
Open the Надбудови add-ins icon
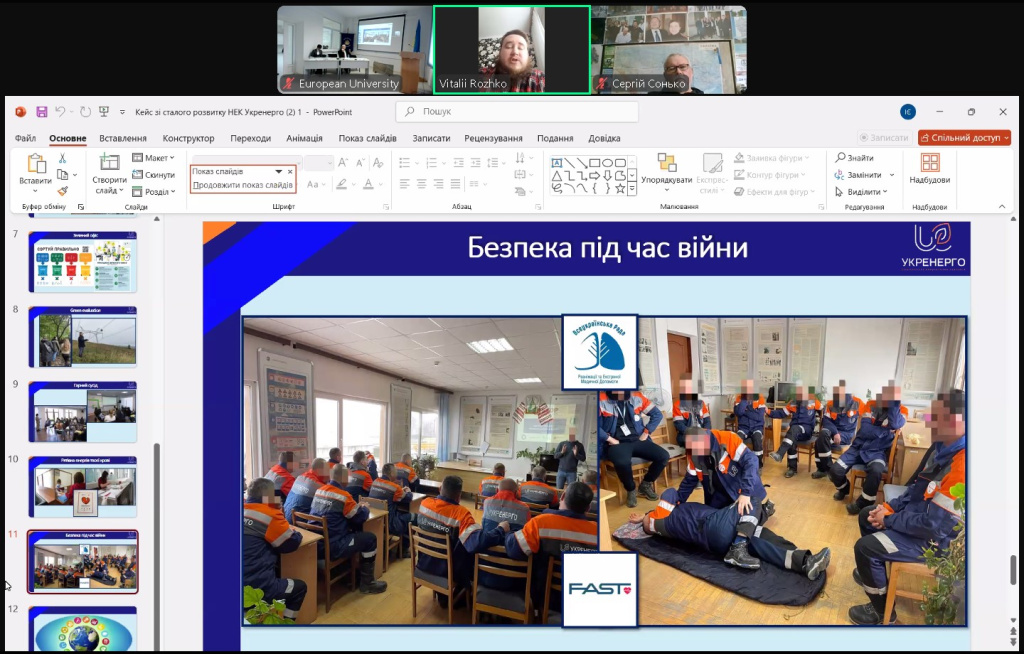coord(929,163)
